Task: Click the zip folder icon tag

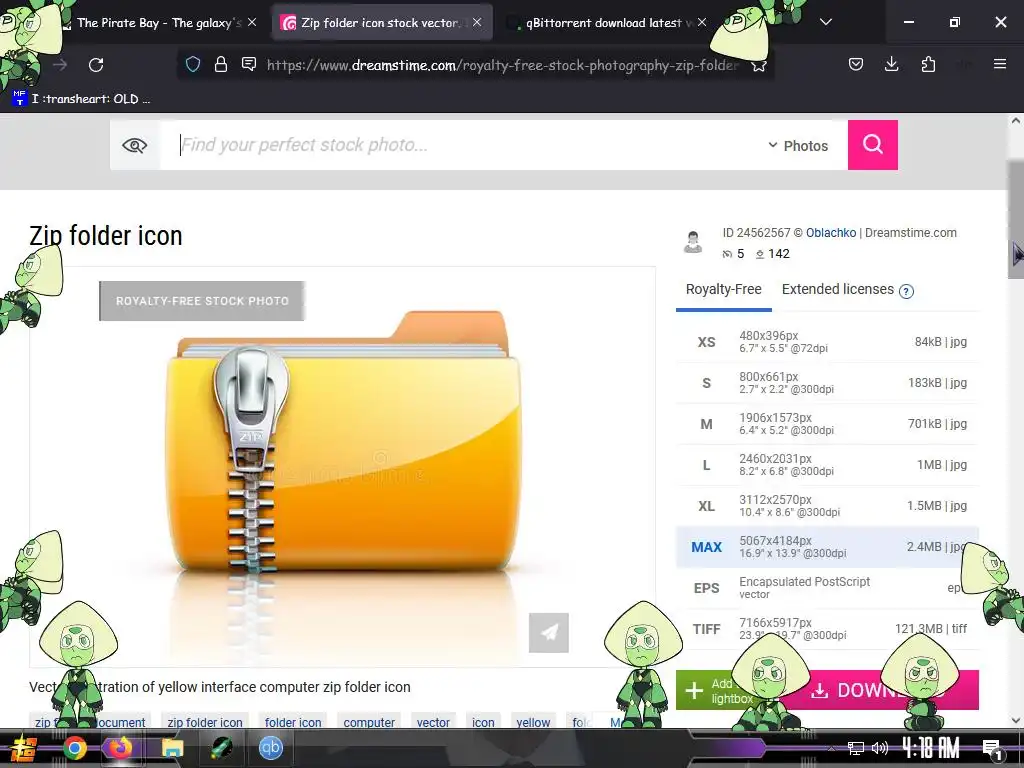Action: point(205,722)
